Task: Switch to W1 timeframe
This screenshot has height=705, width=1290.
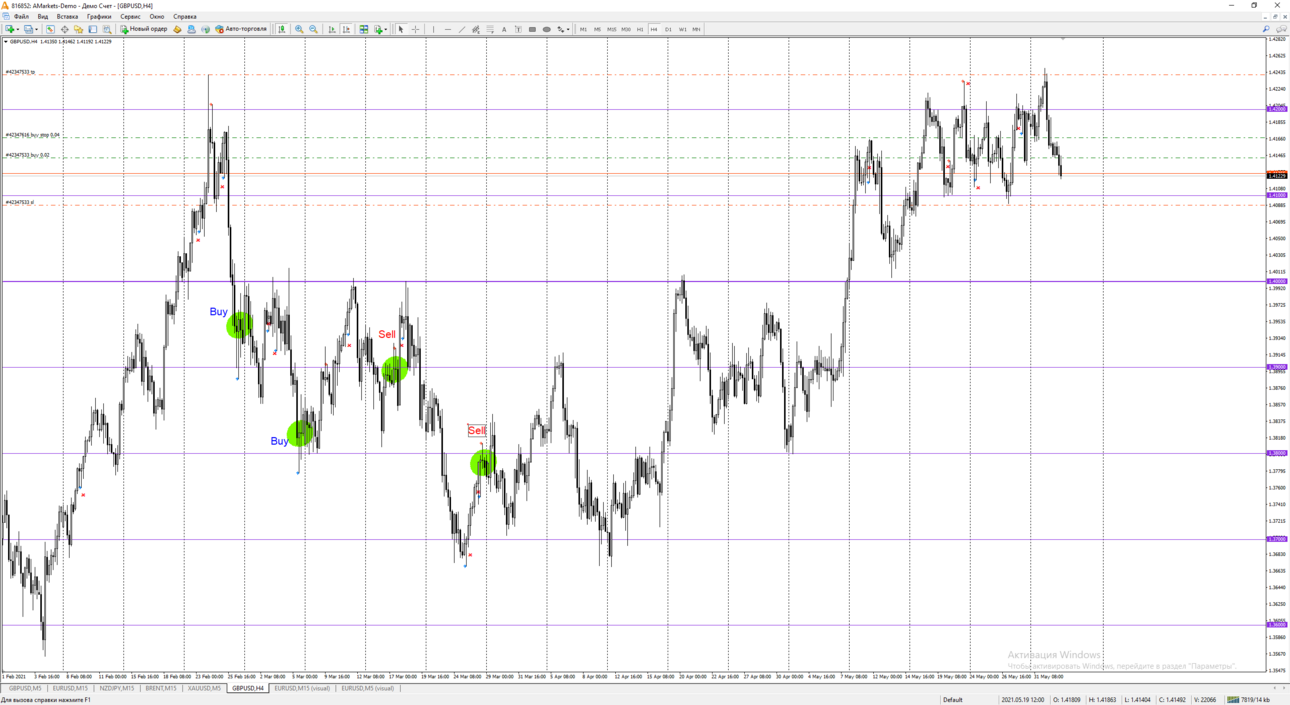Action: coord(682,29)
